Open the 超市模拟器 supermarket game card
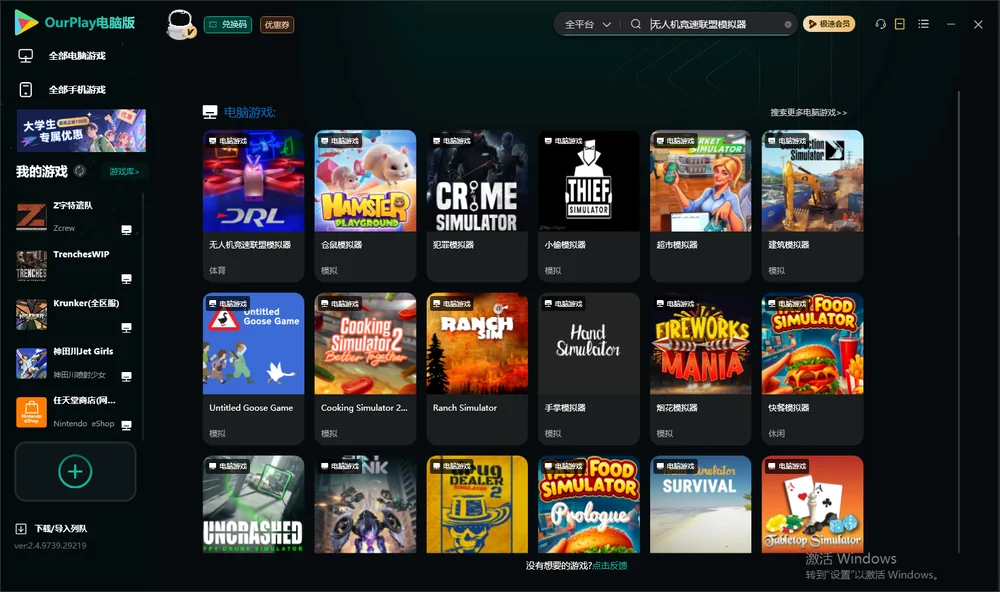1000x592 pixels. 700,205
